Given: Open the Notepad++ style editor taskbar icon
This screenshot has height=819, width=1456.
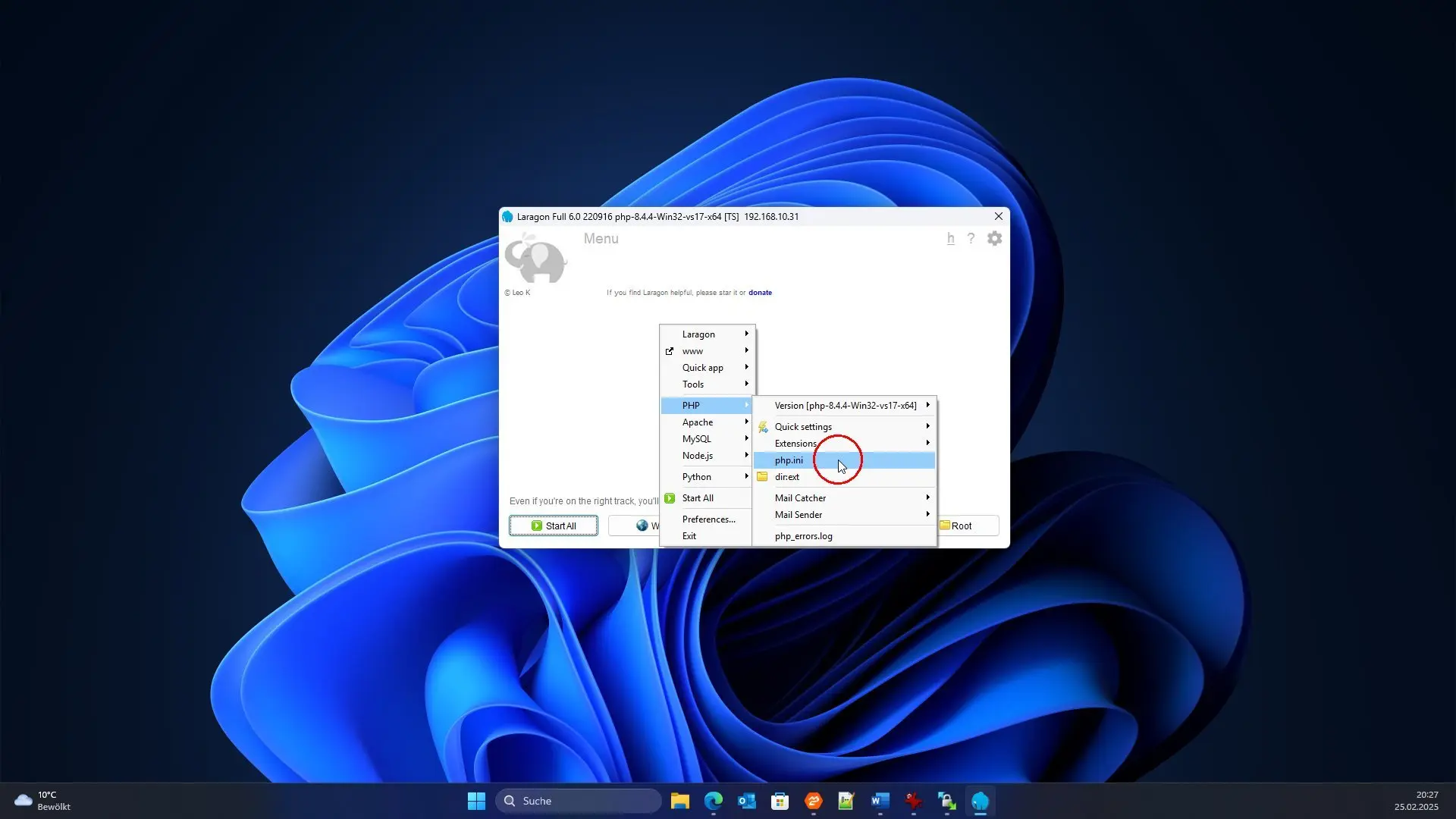Looking at the screenshot, I should (846, 801).
